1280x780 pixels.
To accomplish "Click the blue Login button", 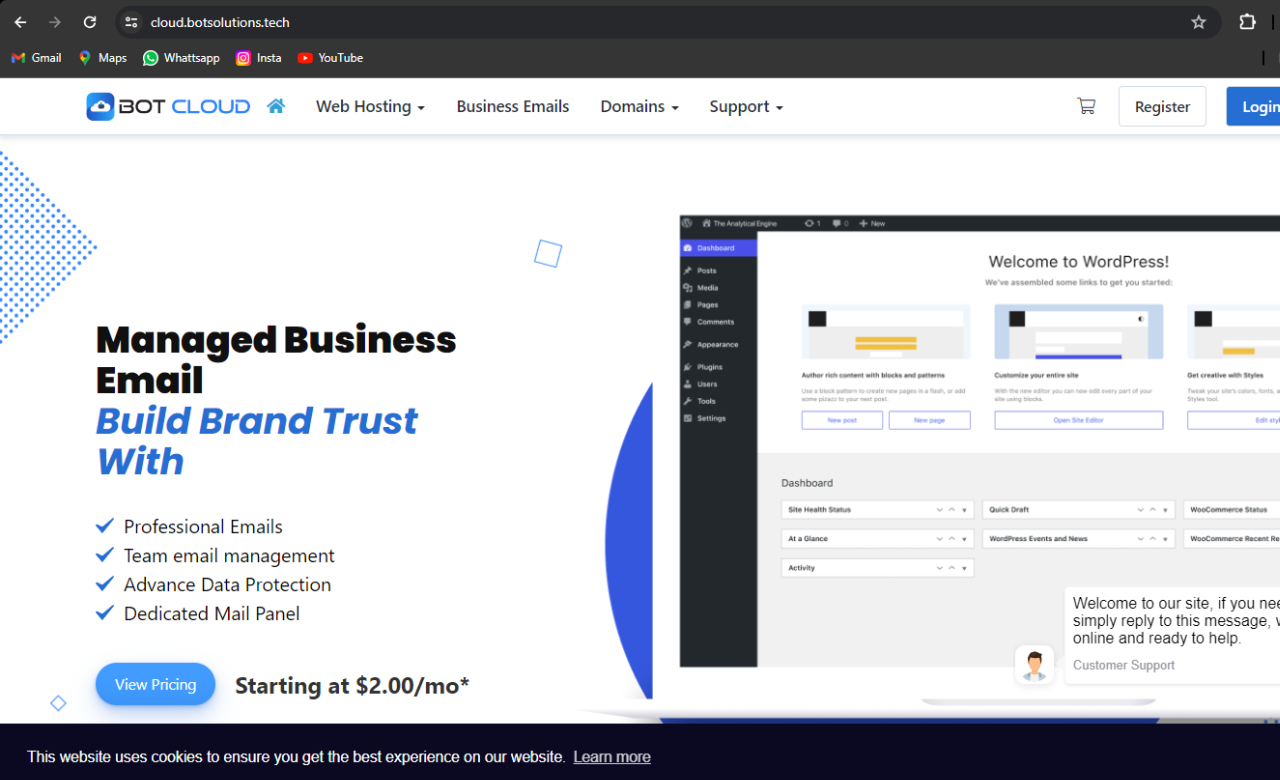I will coord(1254,106).
